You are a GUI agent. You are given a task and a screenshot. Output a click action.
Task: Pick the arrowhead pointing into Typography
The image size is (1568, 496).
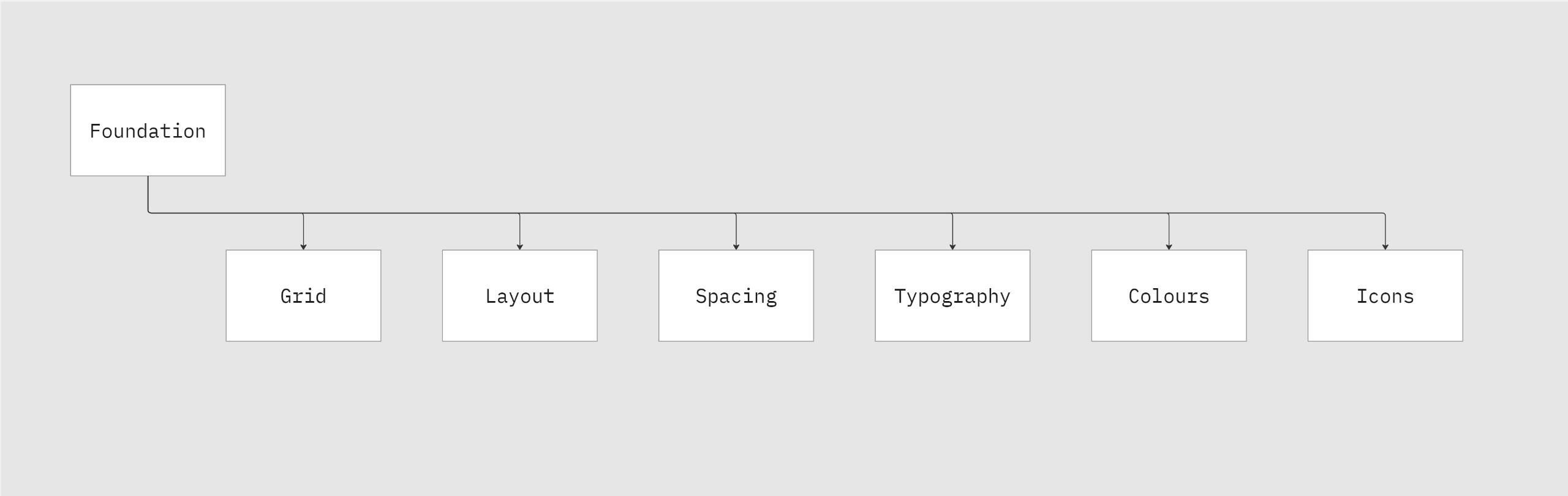tap(952, 246)
